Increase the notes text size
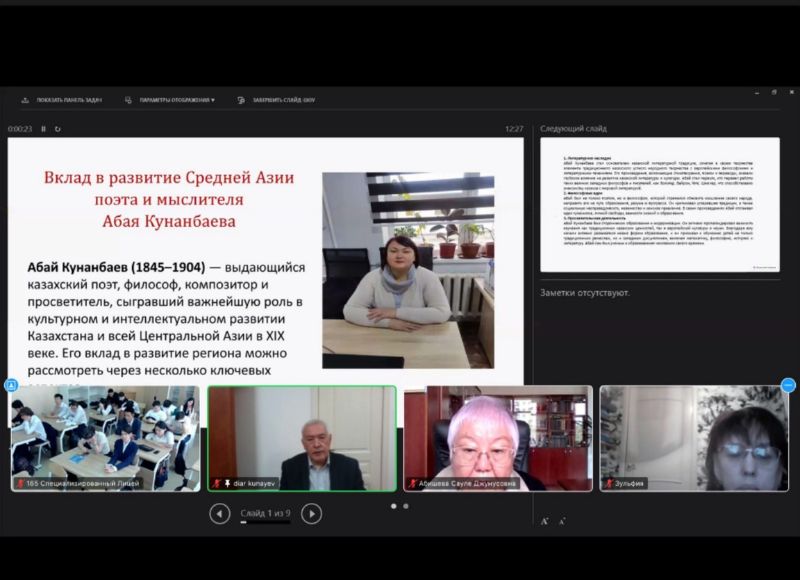The height and width of the screenshot is (580, 800). point(544,521)
